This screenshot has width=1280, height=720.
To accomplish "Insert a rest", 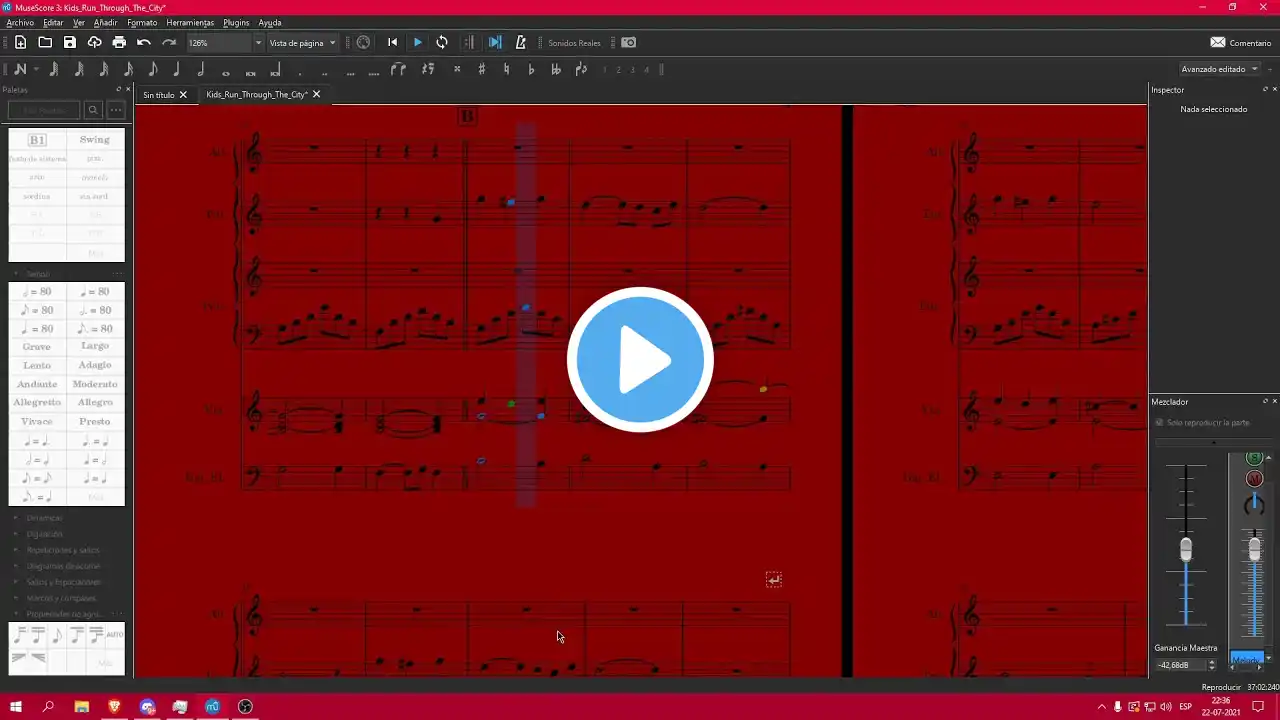I will (x=428, y=69).
